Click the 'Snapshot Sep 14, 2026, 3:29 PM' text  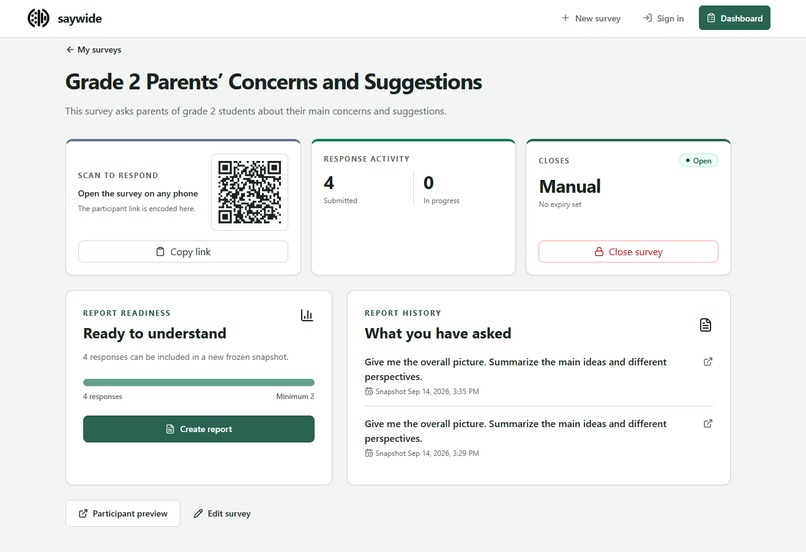tap(427, 453)
